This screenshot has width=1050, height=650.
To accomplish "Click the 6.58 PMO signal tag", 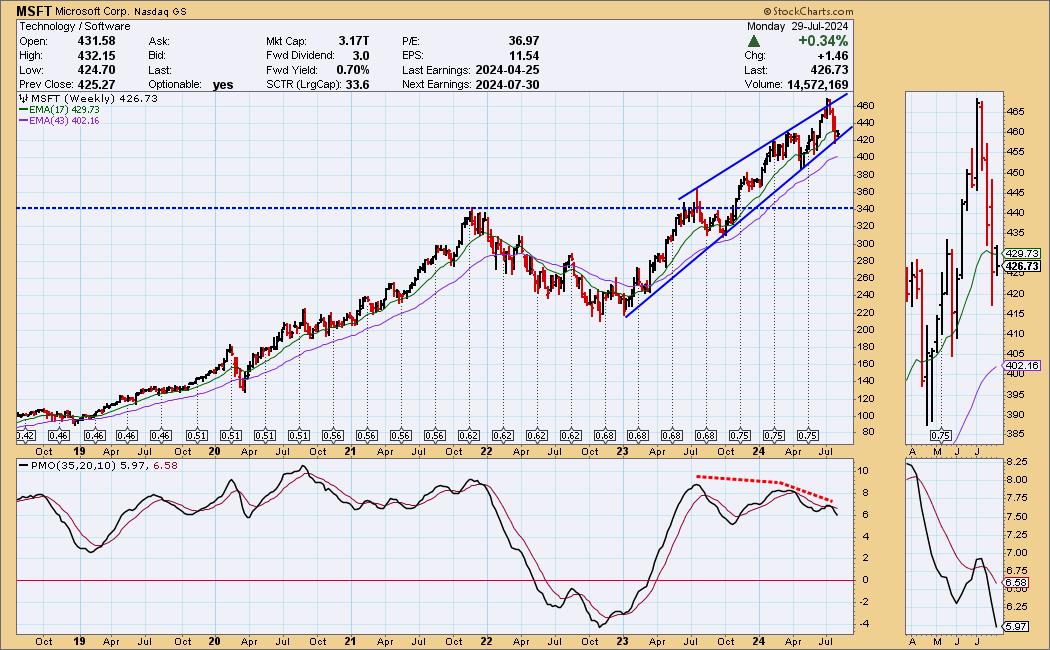I will point(1016,583).
